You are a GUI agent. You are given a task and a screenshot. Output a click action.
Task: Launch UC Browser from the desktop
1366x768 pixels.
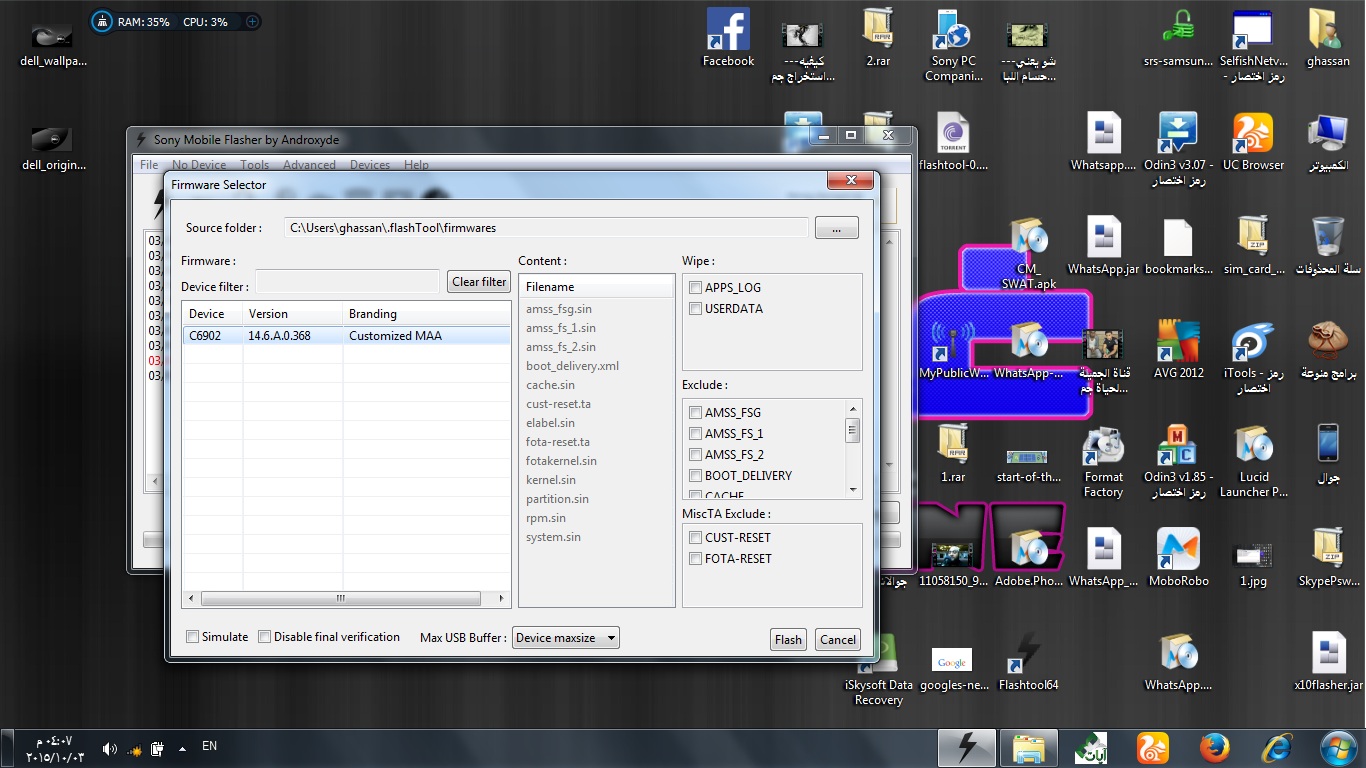1253,141
